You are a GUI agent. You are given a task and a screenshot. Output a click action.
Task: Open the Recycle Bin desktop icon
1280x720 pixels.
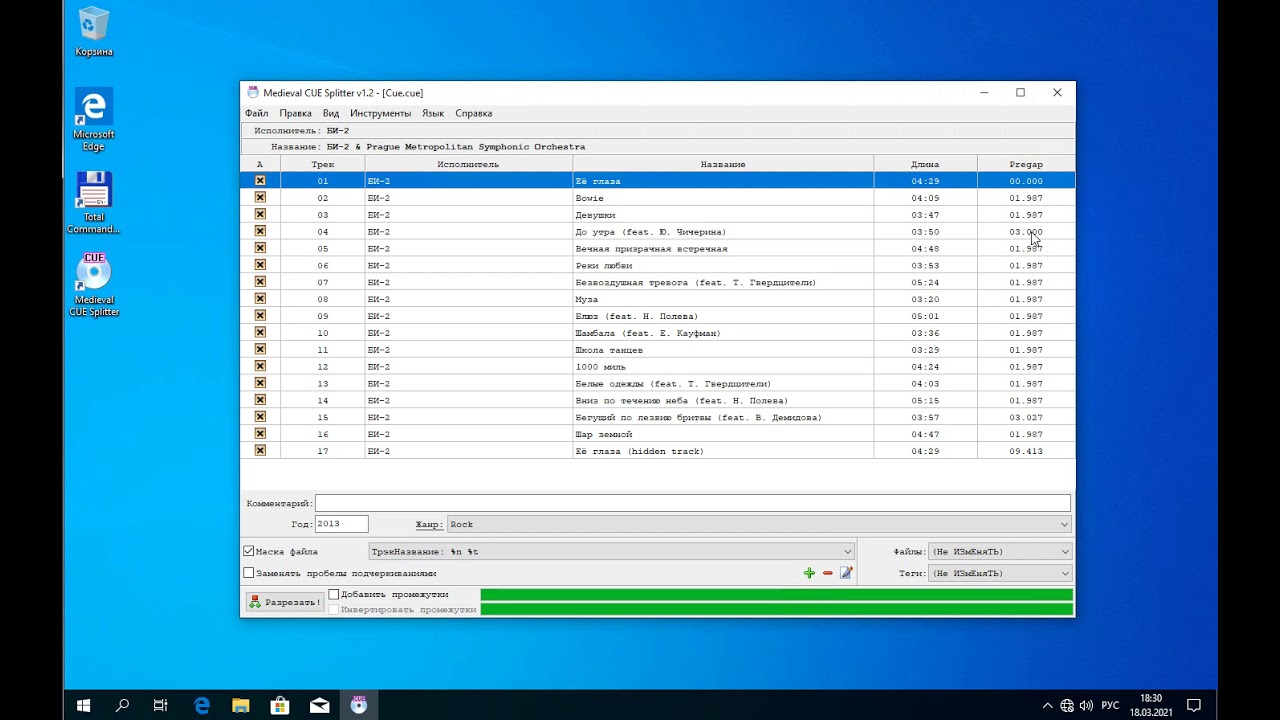click(94, 31)
